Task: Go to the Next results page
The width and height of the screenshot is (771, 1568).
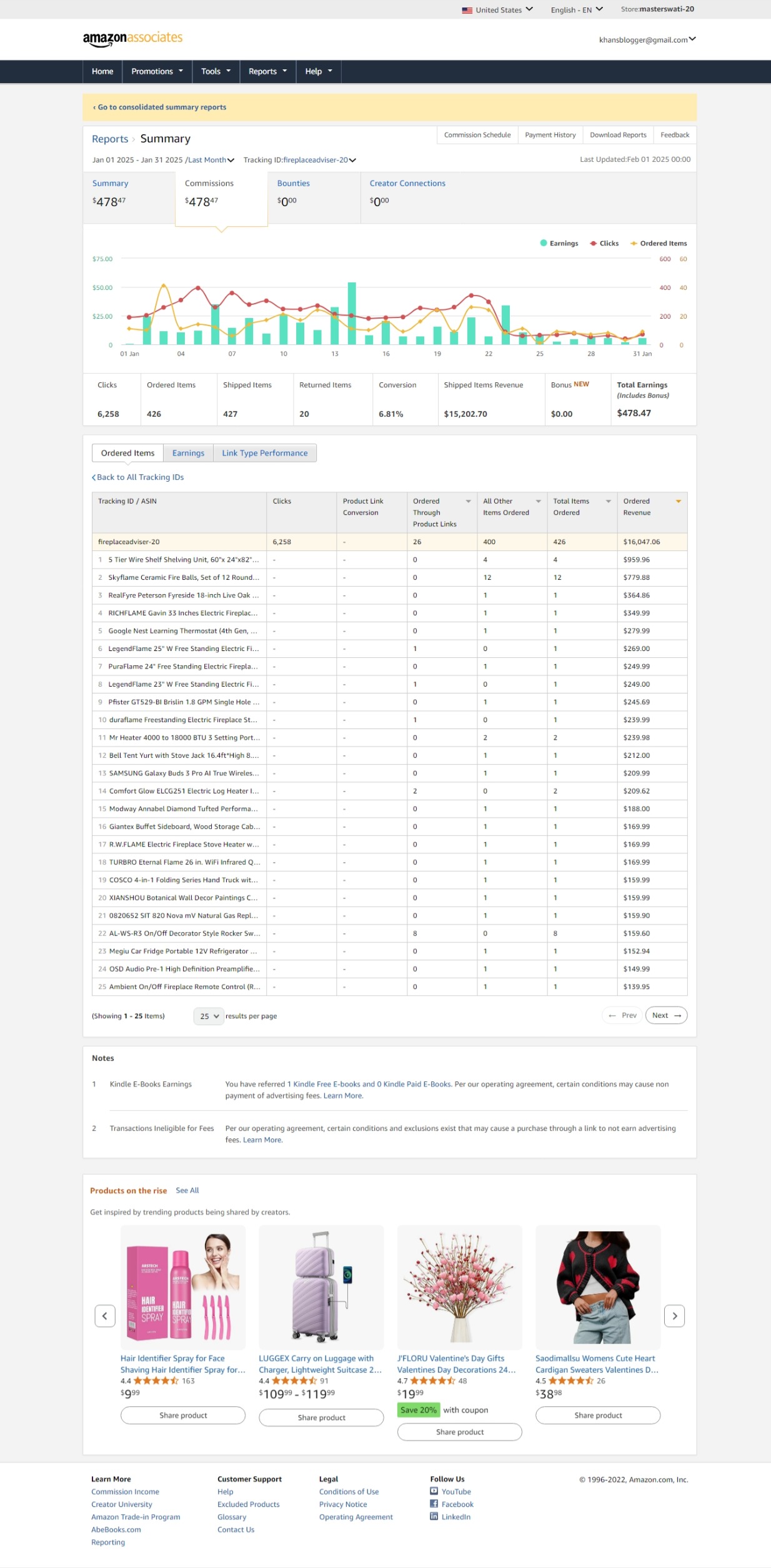Action: (666, 1015)
